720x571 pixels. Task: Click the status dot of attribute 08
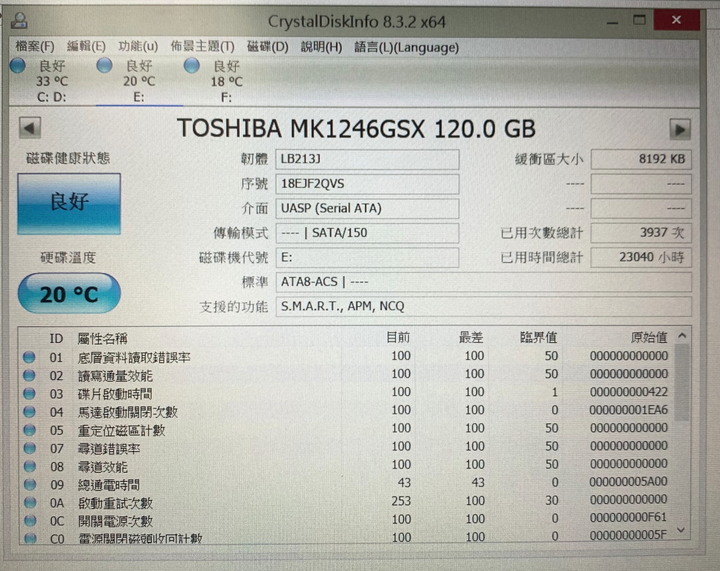pyautogui.click(x=30, y=466)
